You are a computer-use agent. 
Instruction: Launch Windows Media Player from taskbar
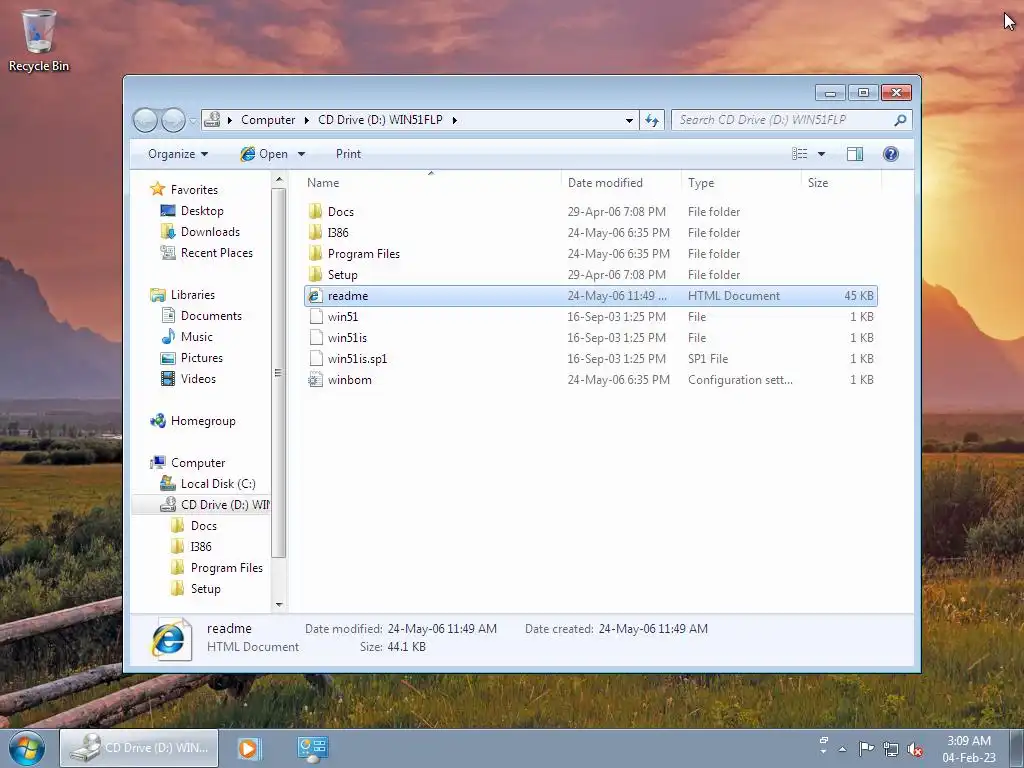[x=248, y=748]
